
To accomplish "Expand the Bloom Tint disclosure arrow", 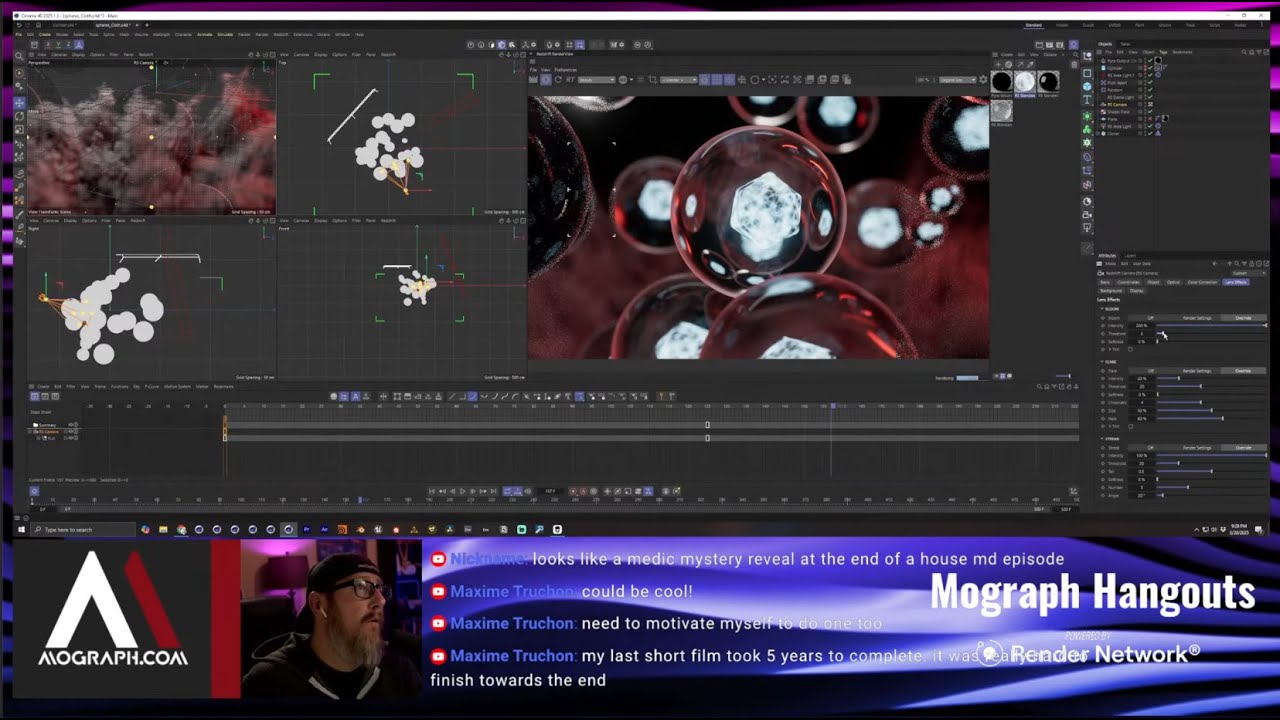I will pyautogui.click(x=1109, y=349).
